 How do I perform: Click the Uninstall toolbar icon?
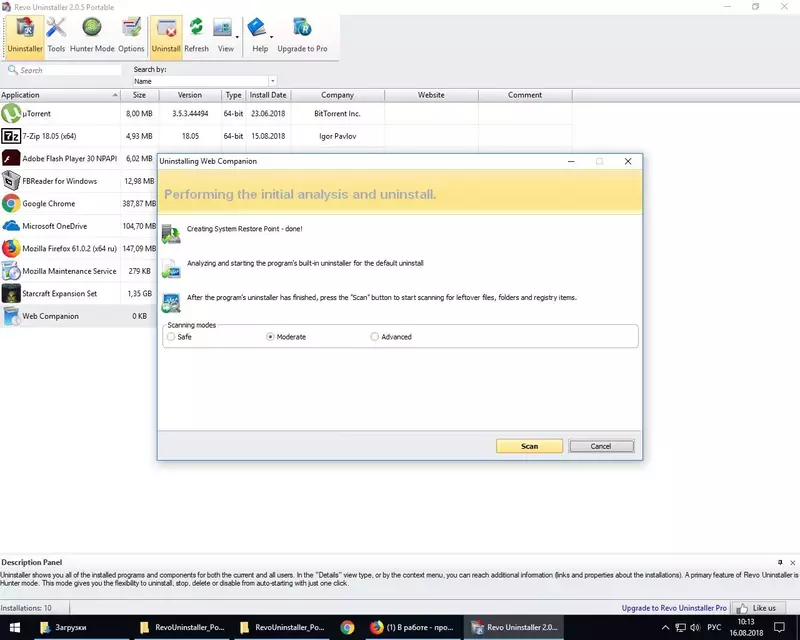166,35
